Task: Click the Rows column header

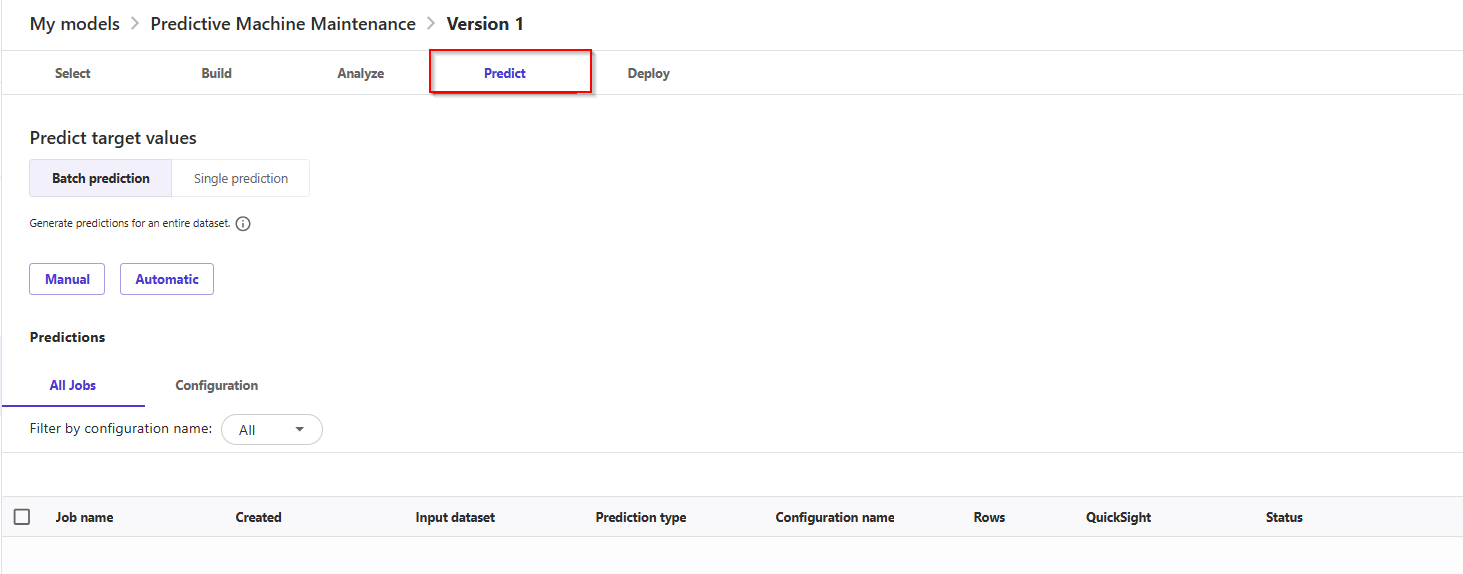Action: click(x=989, y=517)
